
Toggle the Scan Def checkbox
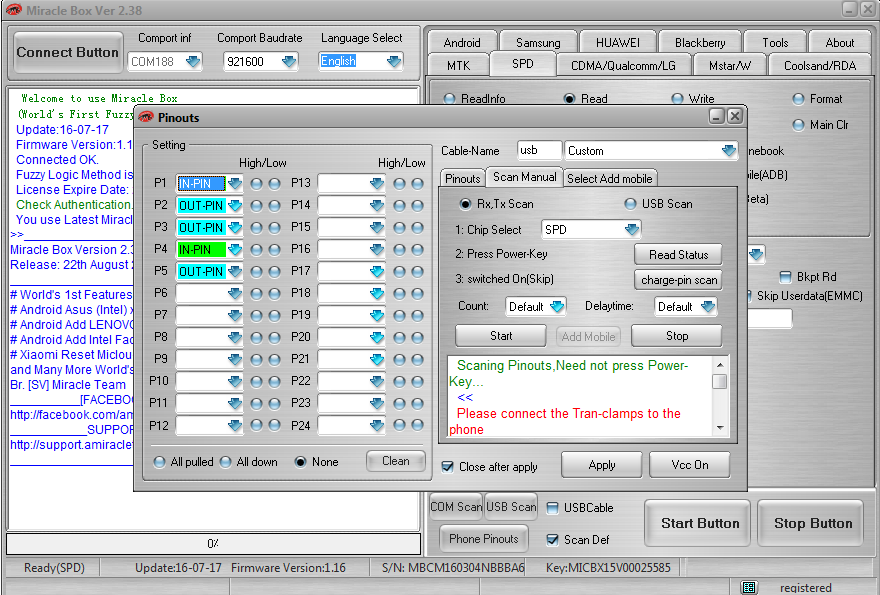(552, 540)
